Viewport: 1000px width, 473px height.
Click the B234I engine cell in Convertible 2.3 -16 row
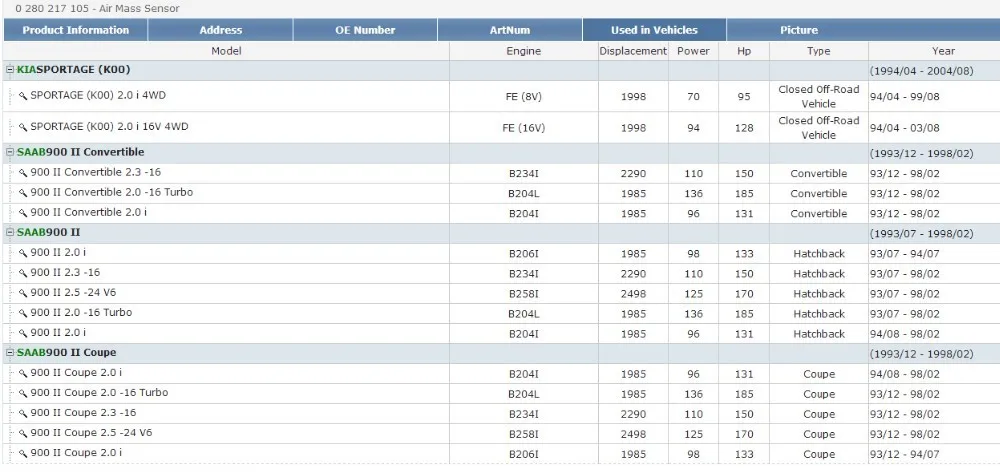click(x=524, y=173)
